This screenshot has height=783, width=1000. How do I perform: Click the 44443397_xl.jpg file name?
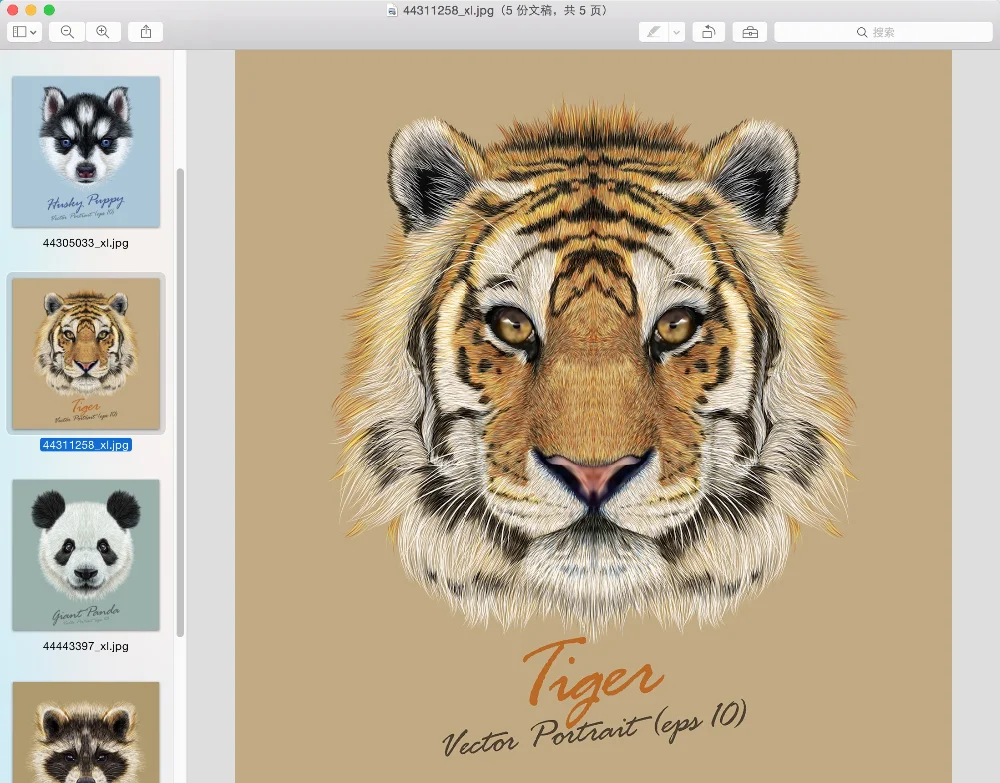[x=85, y=647]
